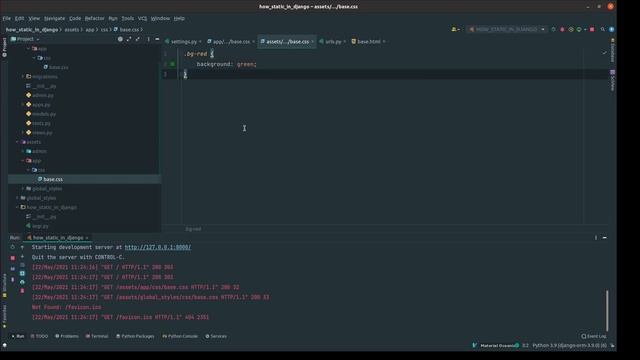Open Project panel options (three dots)

148,39
